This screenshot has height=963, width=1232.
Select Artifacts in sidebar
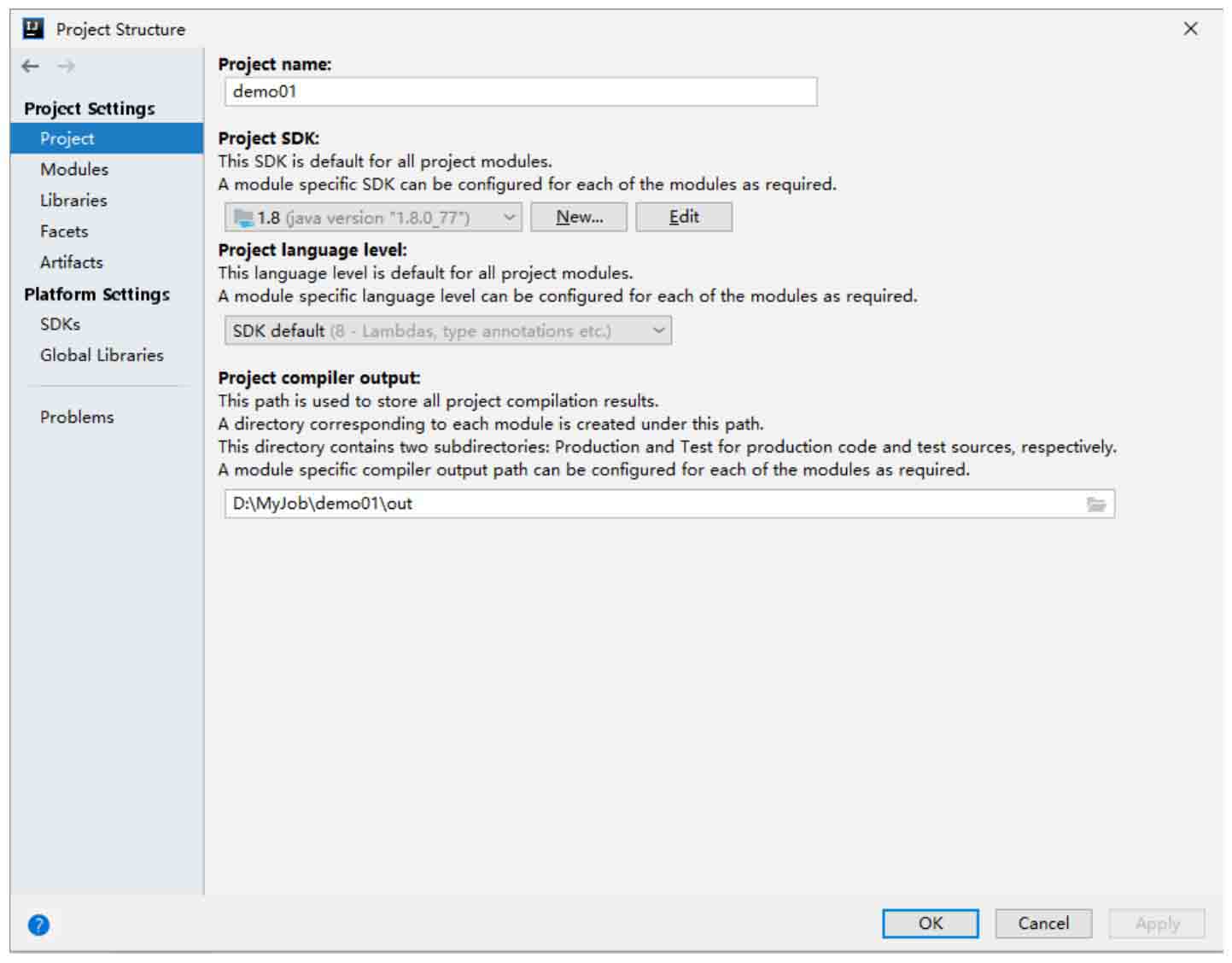coord(72,262)
